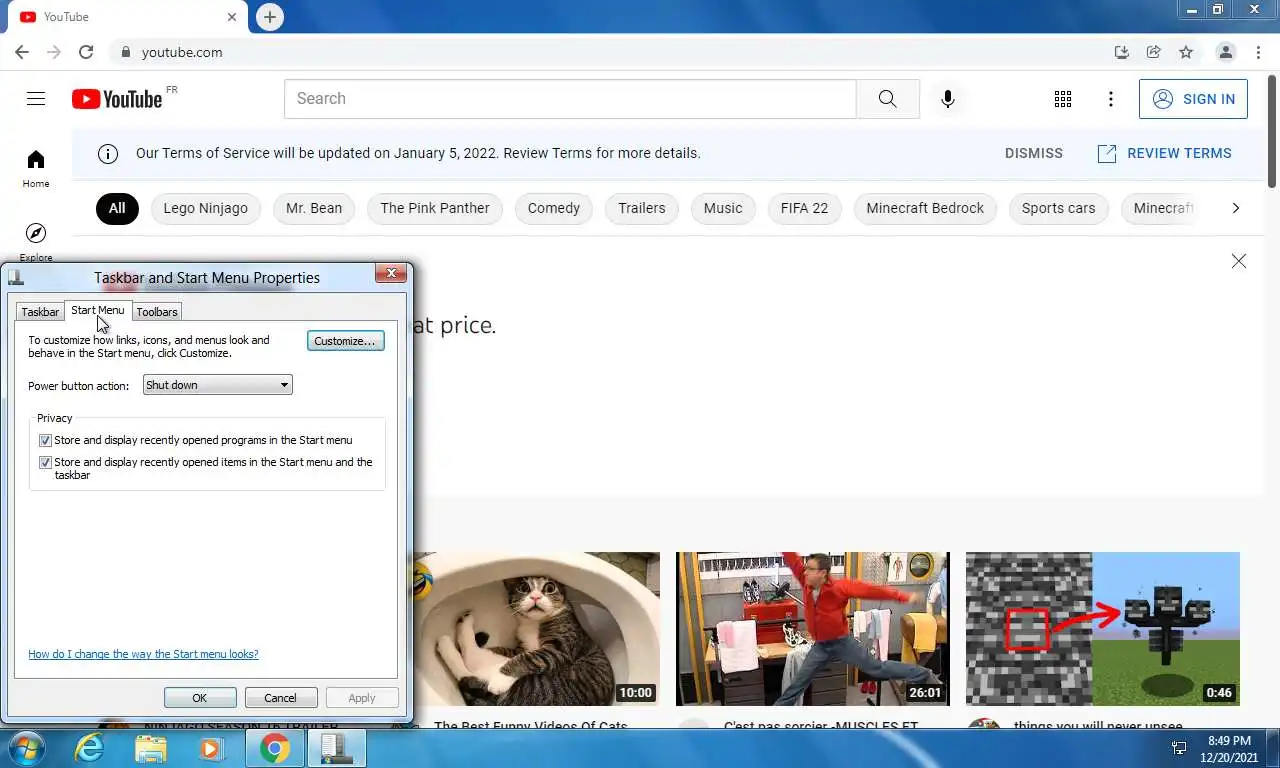Open Explore in YouTube sidebar
The image size is (1280, 768).
pyautogui.click(x=36, y=242)
